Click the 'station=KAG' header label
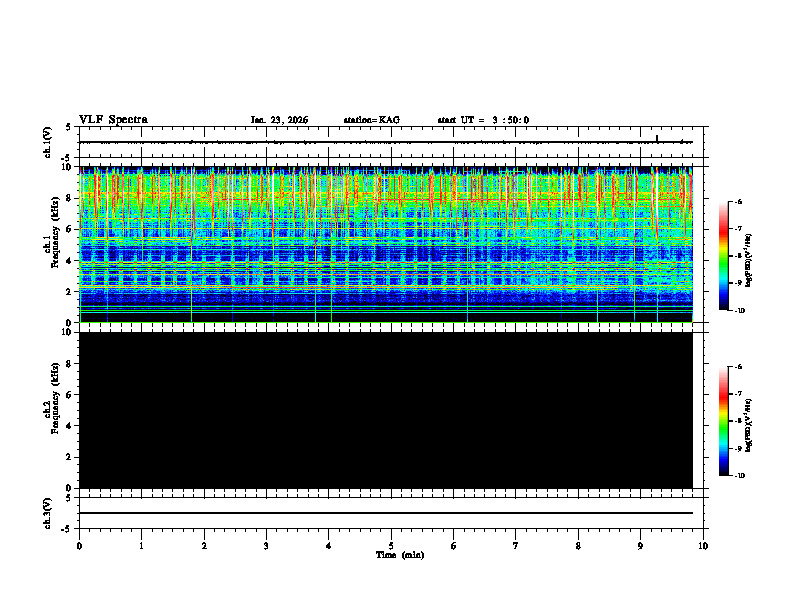The width and height of the screenshot is (792, 612). pyautogui.click(x=371, y=120)
